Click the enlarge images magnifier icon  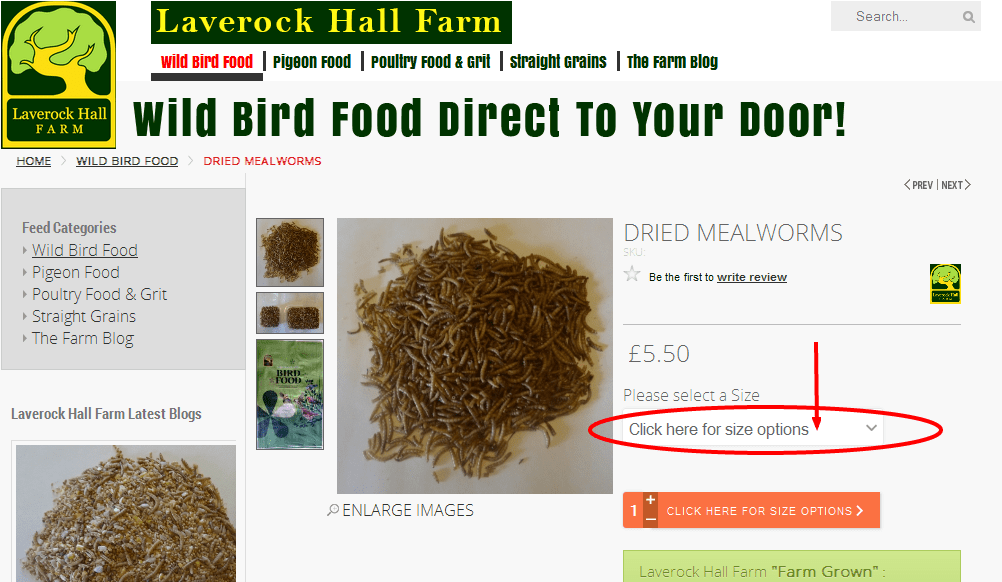tap(333, 510)
